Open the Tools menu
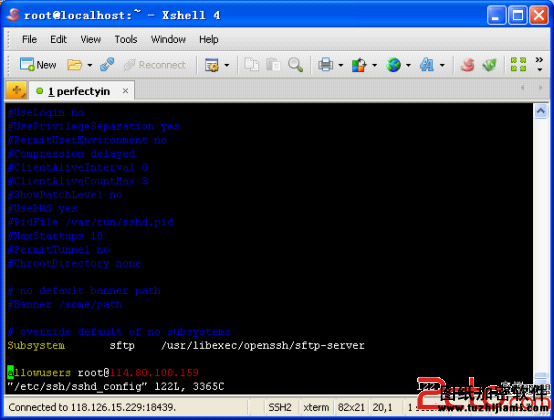 pyautogui.click(x=126, y=39)
